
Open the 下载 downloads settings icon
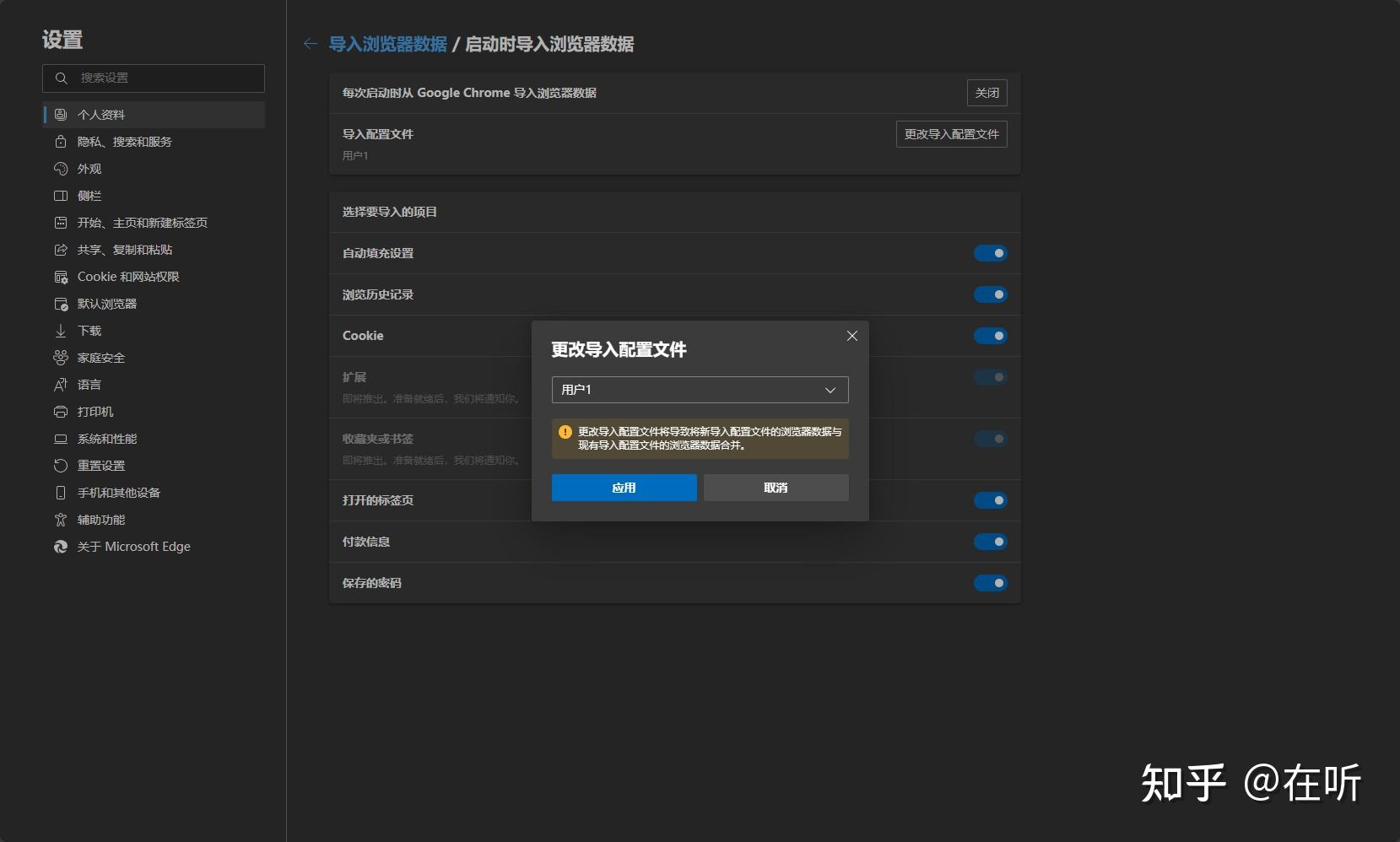tap(60, 331)
